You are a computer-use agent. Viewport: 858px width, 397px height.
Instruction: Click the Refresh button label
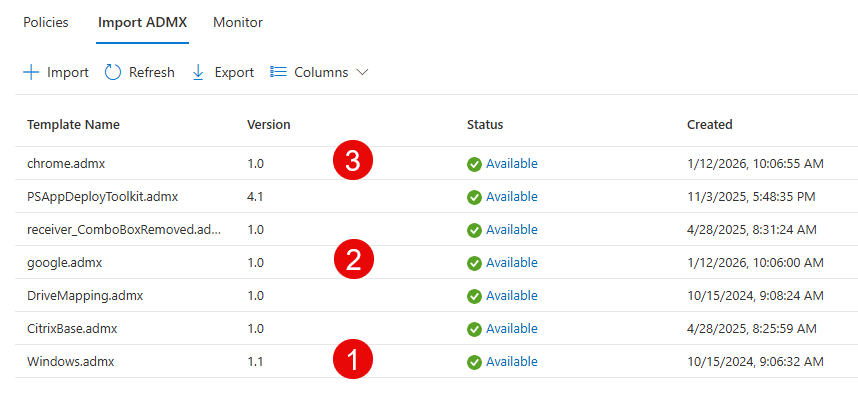tap(152, 73)
